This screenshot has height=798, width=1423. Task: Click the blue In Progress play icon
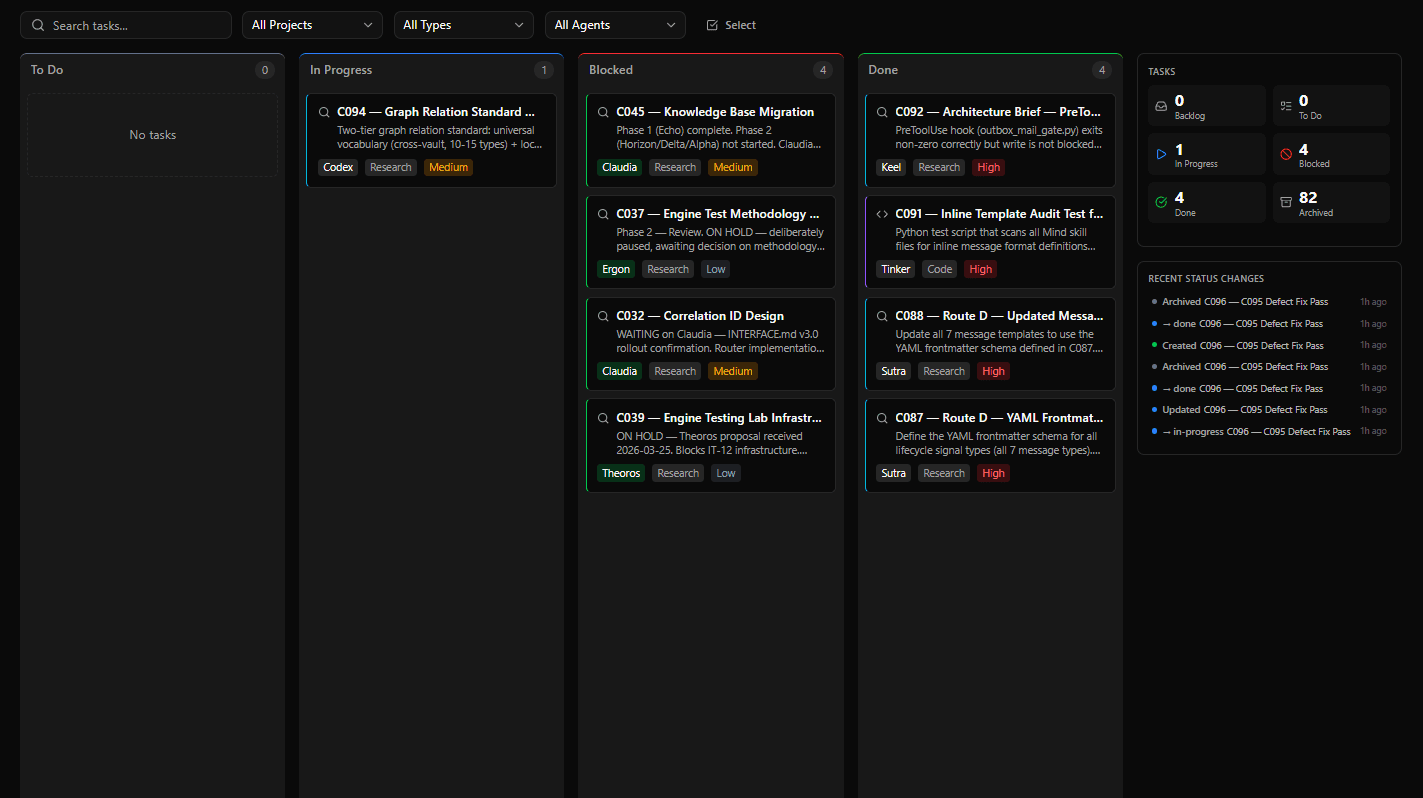point(1160,153)
